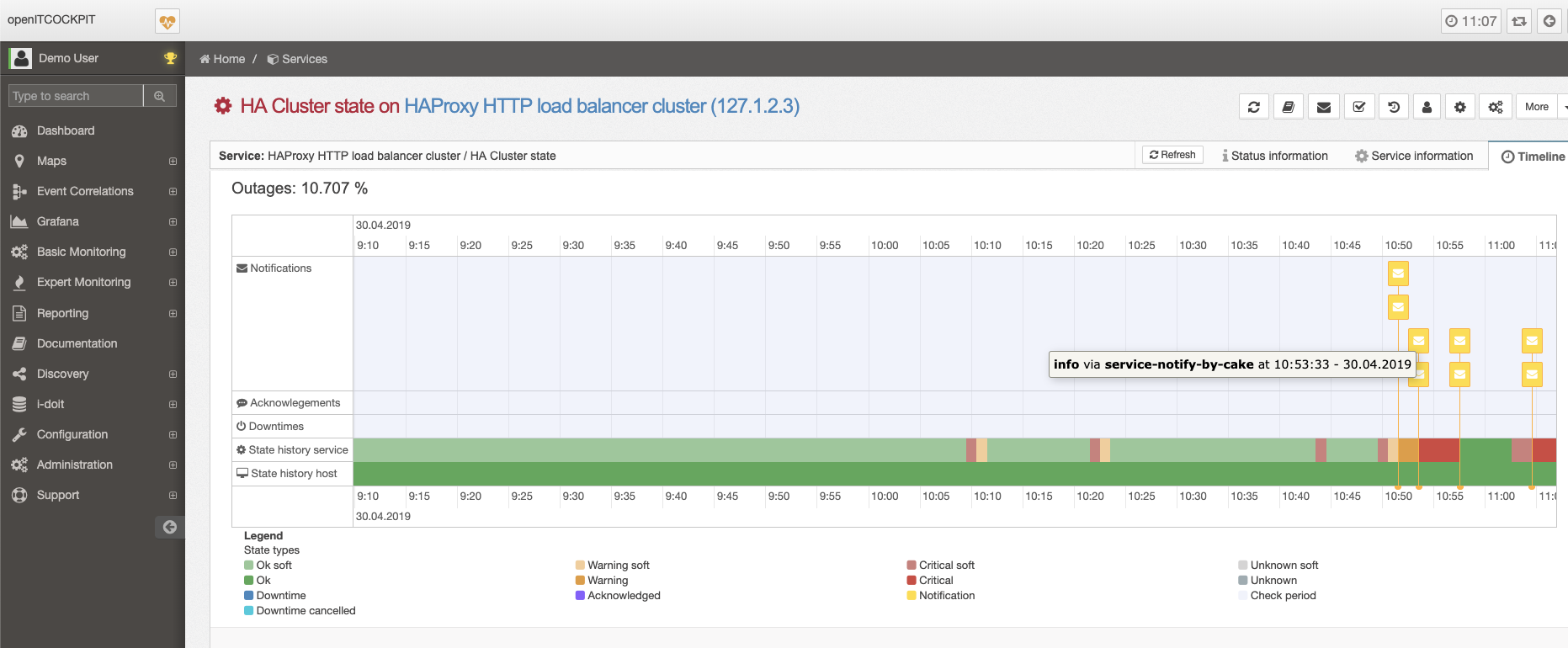Click the red gear icon beside the title
The width and height of the screenshot is (1568, 648).
(223, 106)
